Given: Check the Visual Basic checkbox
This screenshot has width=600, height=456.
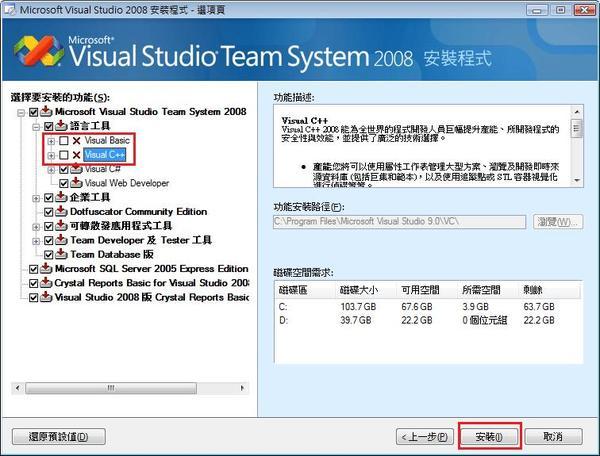Looking at the screenshot, I should (64, 141).
